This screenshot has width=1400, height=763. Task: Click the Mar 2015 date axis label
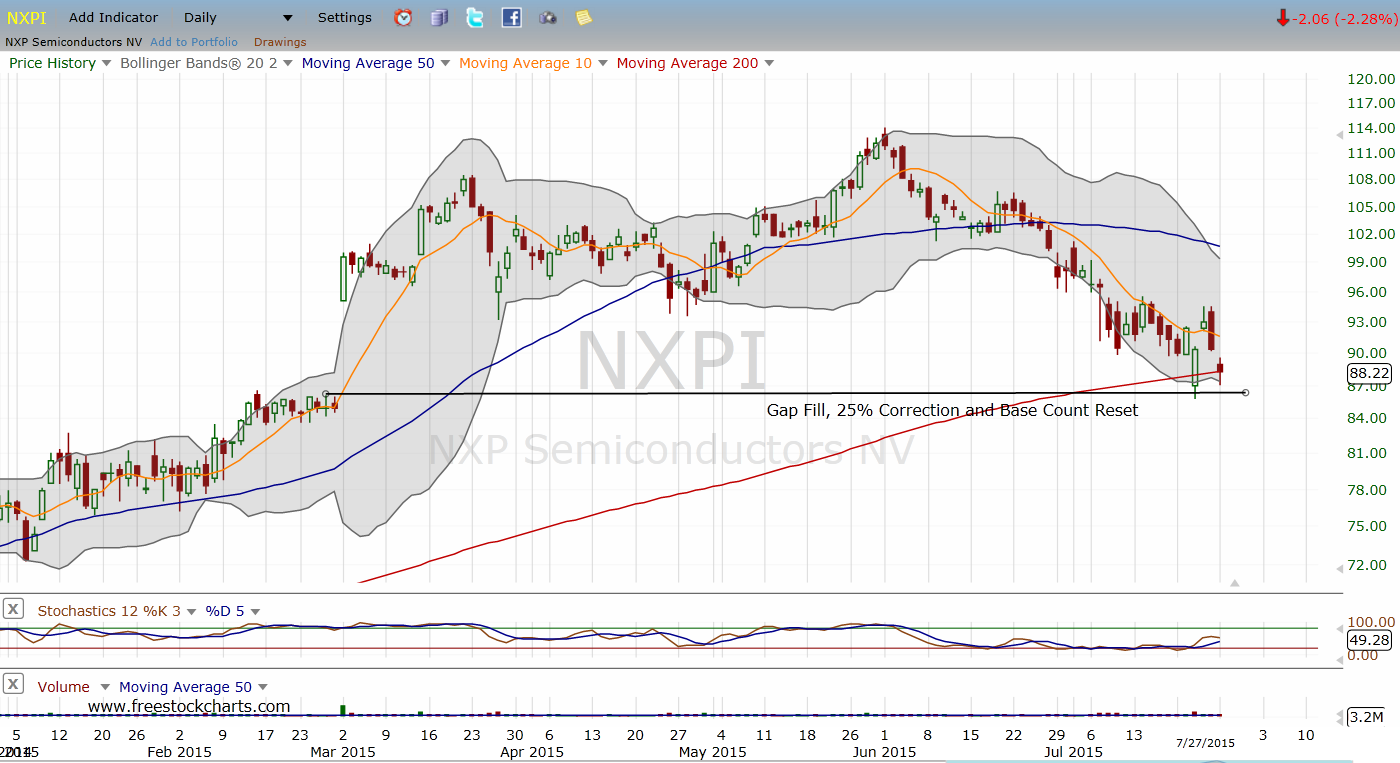[343, 751]
